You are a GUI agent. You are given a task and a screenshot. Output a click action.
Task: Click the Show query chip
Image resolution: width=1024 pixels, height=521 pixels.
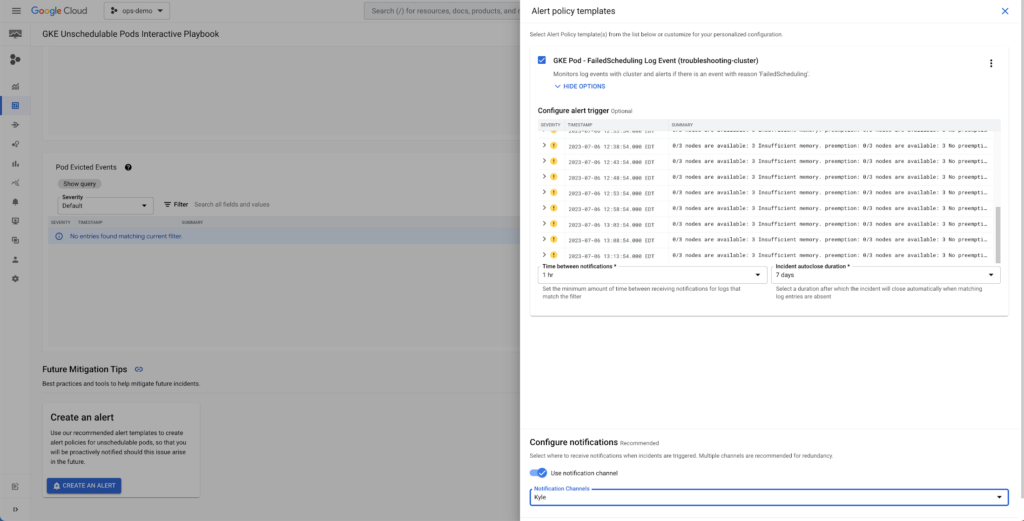coord(80,184)
